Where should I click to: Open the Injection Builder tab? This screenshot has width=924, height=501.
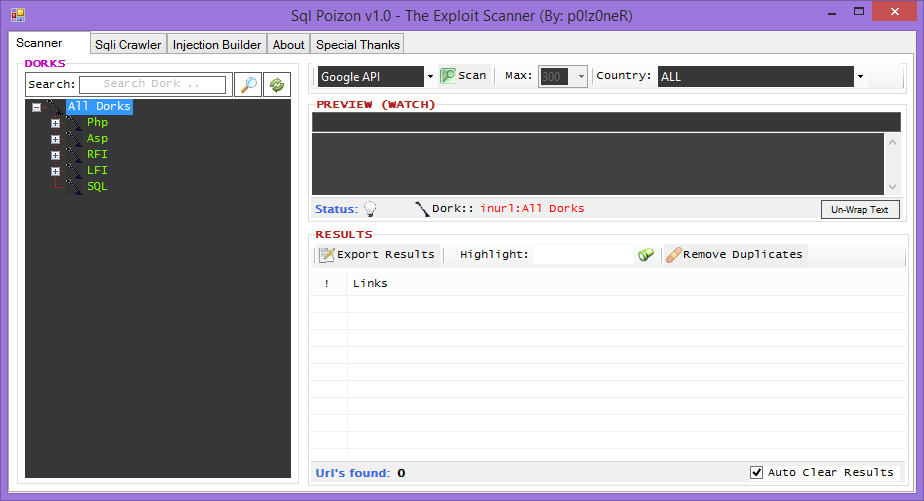(x=216, y=45)
